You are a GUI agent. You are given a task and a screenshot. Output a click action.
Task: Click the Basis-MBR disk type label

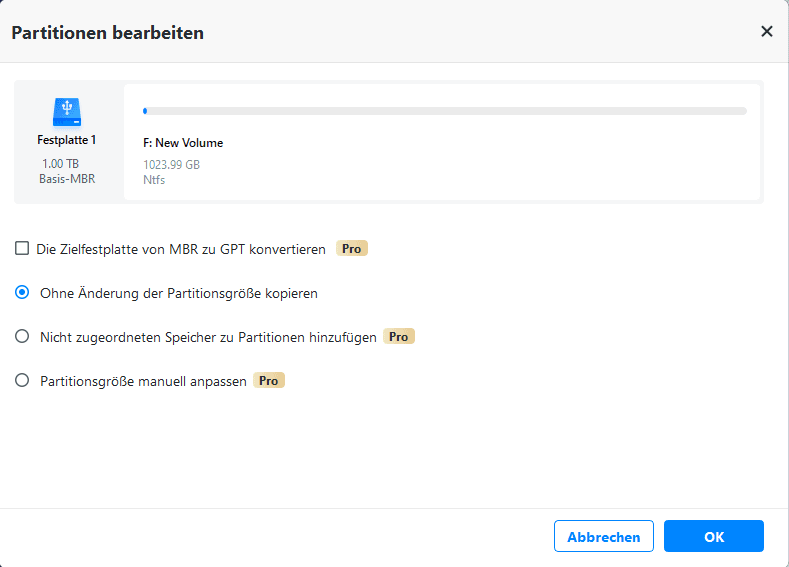pos(67,178)
